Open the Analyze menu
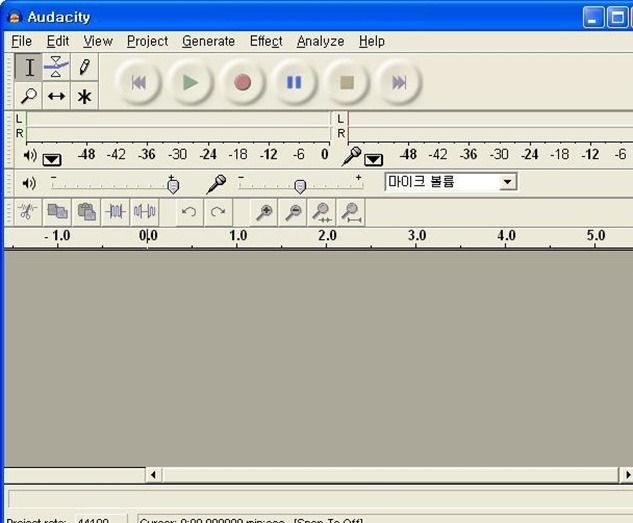Screen dimensions: 633x523 coord(321,41)
